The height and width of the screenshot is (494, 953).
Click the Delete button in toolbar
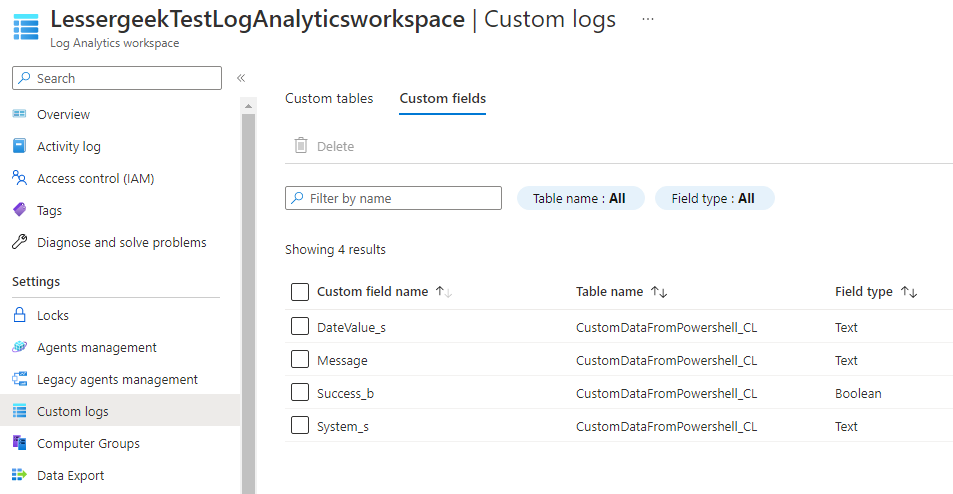tap(324, 146)
